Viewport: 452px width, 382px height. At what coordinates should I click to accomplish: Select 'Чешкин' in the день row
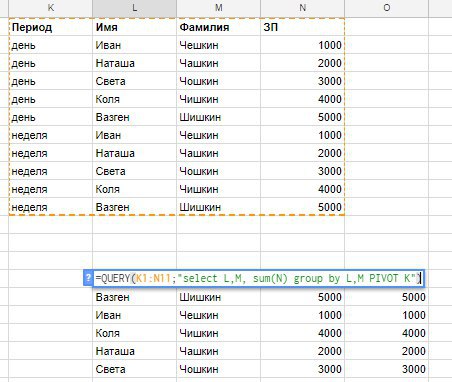coord(219,45)
